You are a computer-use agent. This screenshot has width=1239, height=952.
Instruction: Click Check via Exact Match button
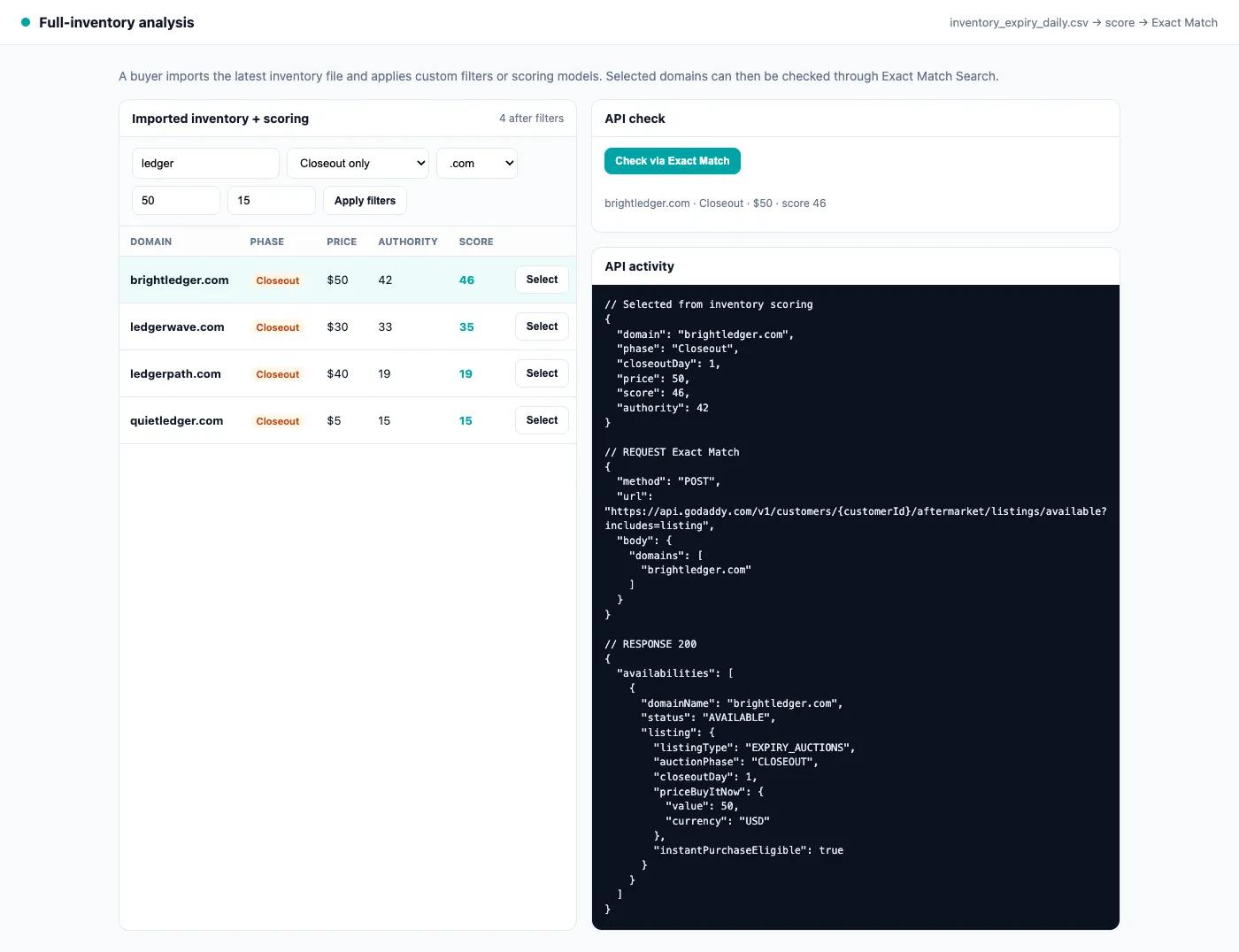(x=673, y=161)
